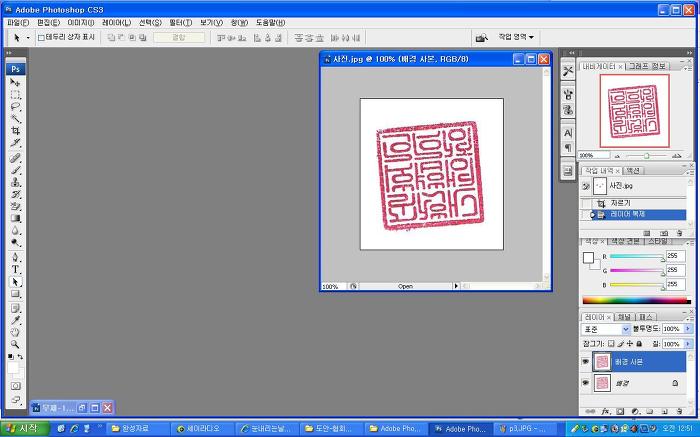Image resolution: width=700 pixels, height=437 pixels.
Task: Swap foreground and background colors icon
Action: pyautogui.click(x=20, y=357)
